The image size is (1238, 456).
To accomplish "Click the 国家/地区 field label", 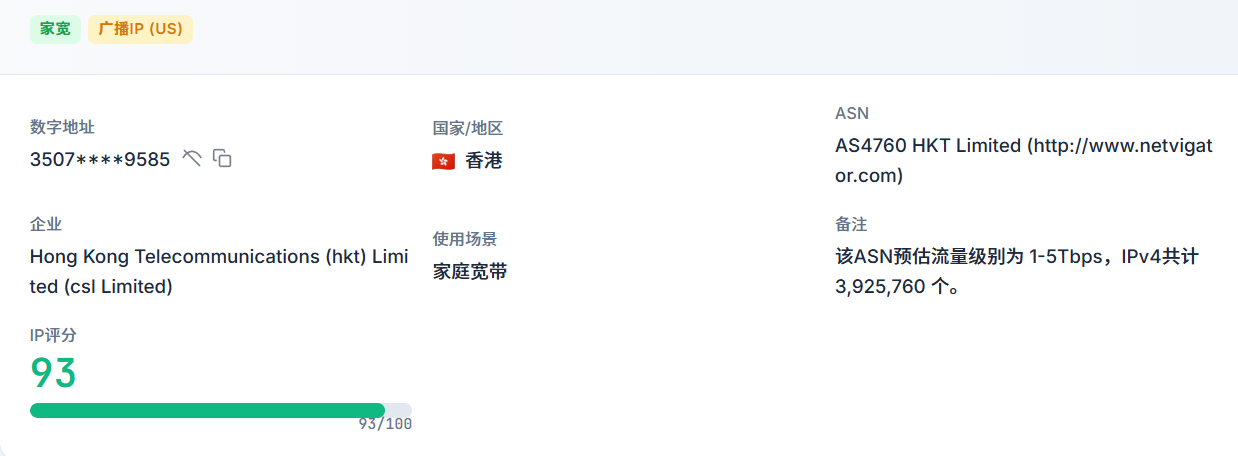I will [467, 128].
